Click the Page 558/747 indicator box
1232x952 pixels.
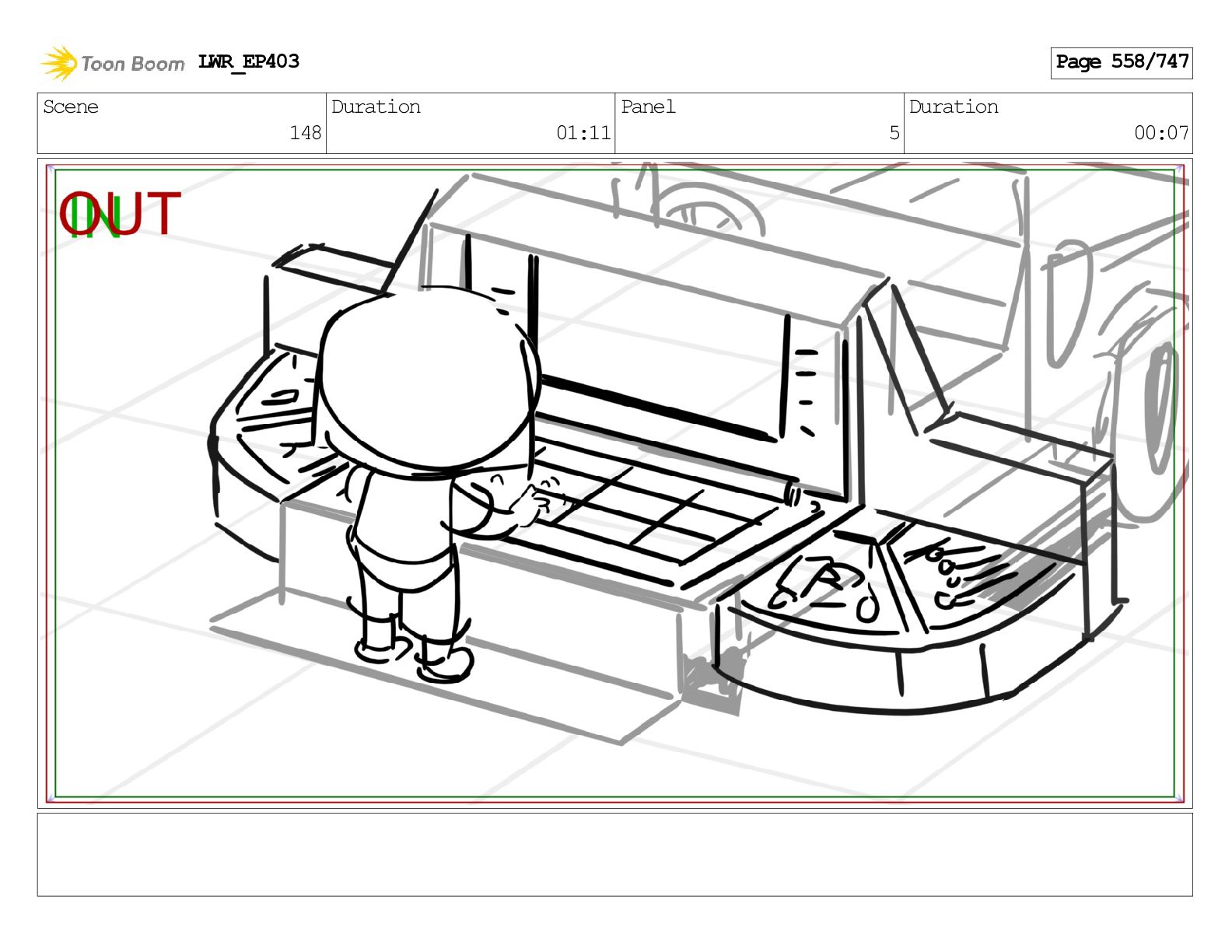(x=1122, y=62)
